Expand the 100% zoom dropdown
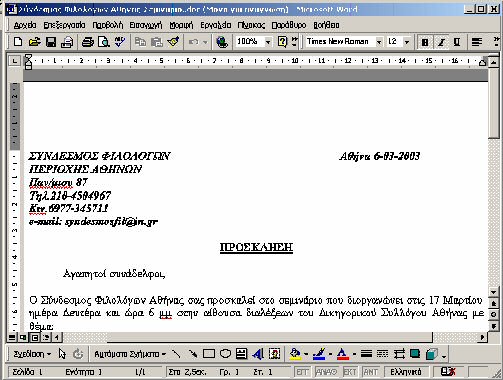 point(268,42)
